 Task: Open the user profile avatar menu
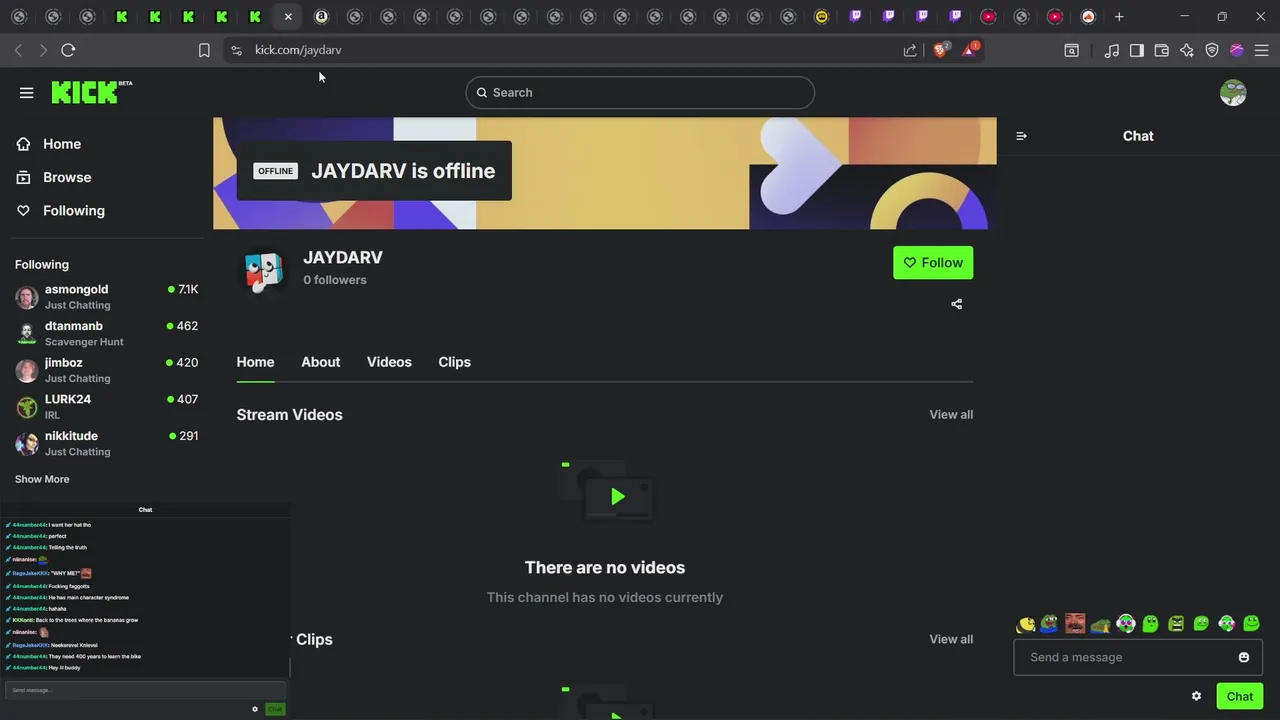point(1233,93)
